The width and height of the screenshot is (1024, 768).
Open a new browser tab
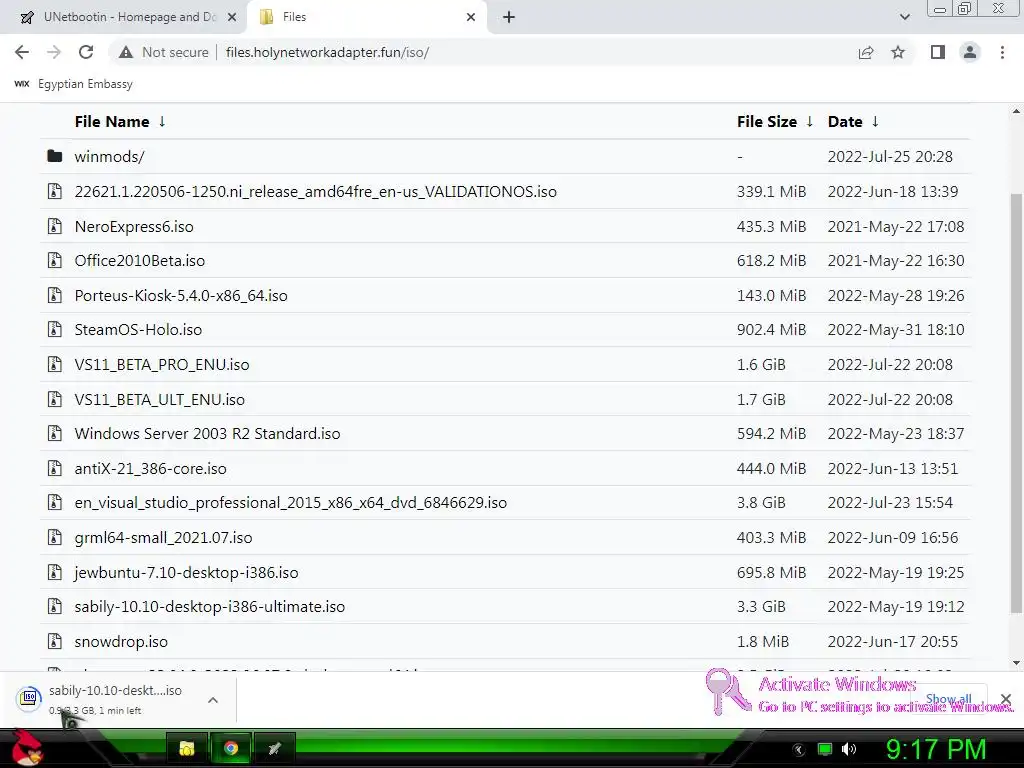(x=509, y=17)
